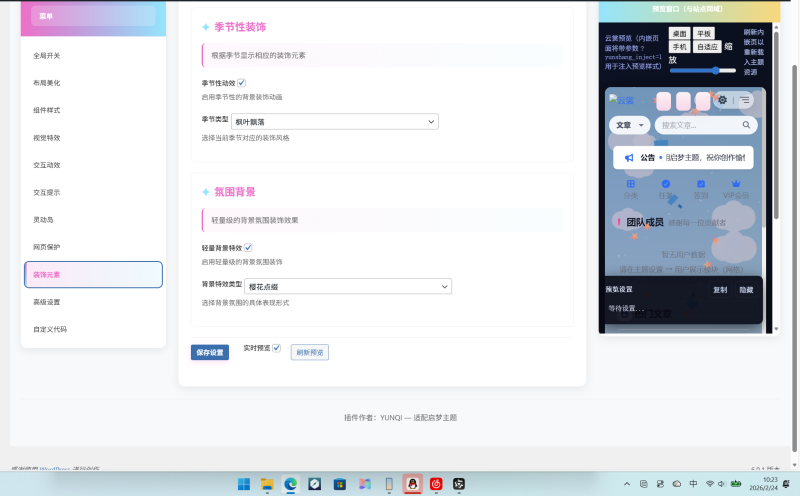Toggle the 季节性动效 checkbox
Image resolution: width=800 pixels, height=496 pixels.
pyautogui.click(x=241, y=83)
